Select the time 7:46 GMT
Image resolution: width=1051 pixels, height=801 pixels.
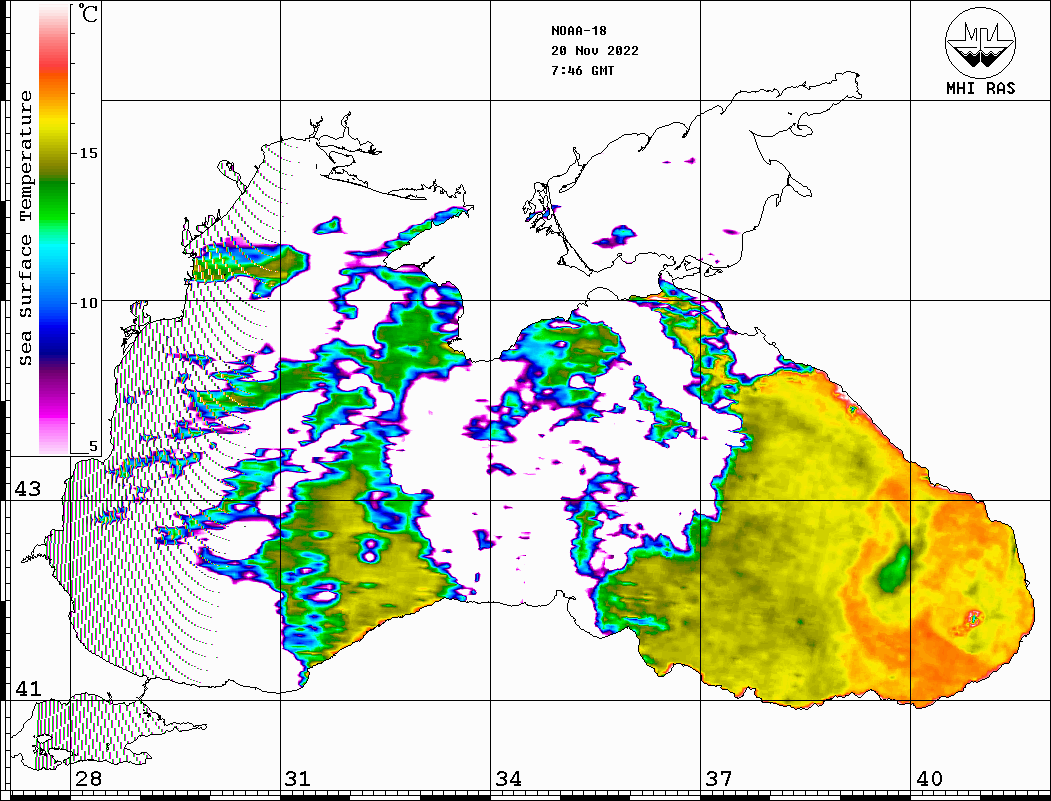(x=582, y=70)
